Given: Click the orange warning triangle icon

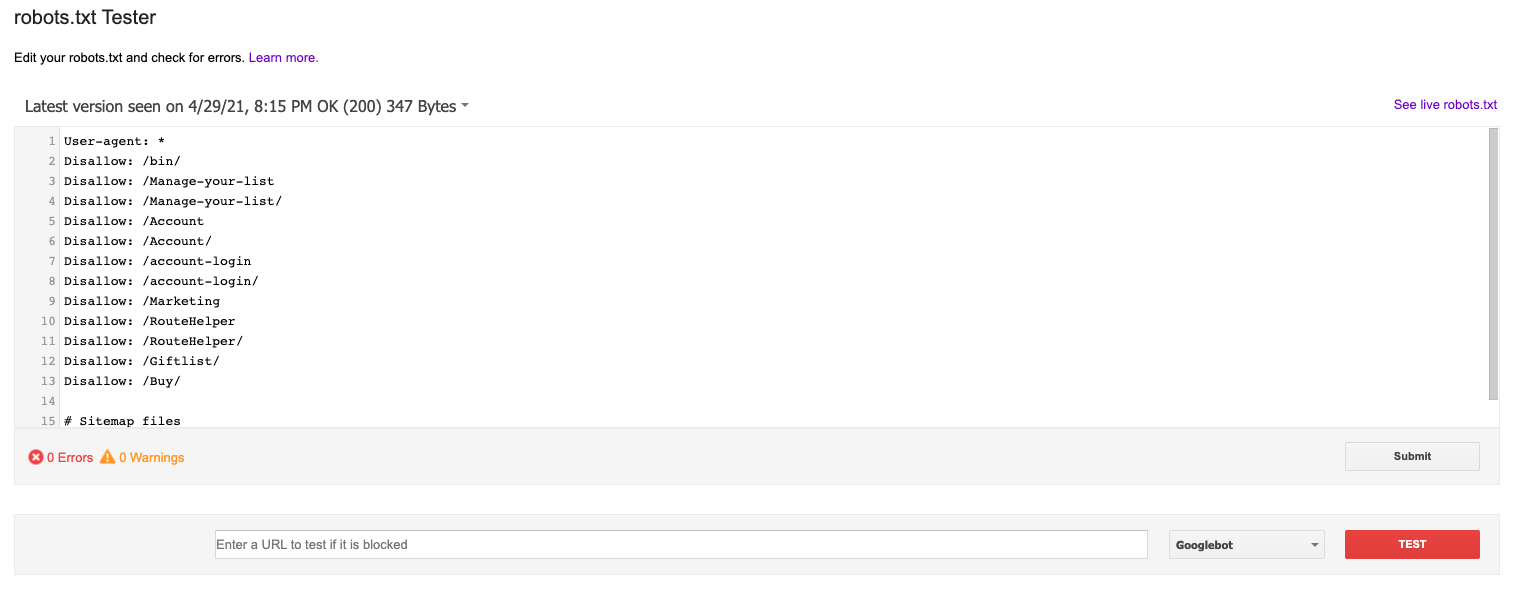Looking at the screenshot, I should [107, 457].
